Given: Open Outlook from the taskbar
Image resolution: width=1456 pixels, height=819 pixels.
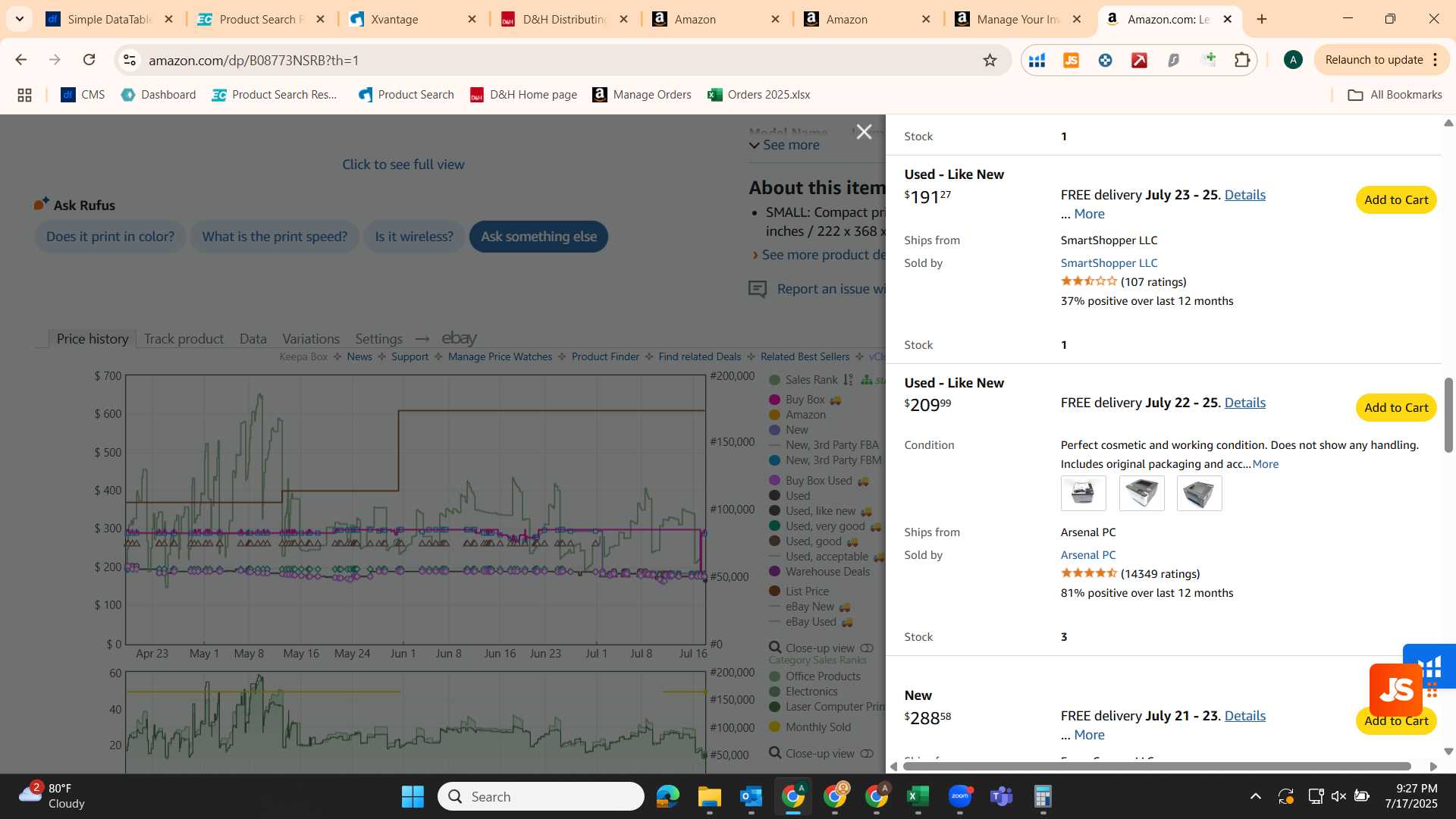Looking at the screenshot, I should click(751, 796).
